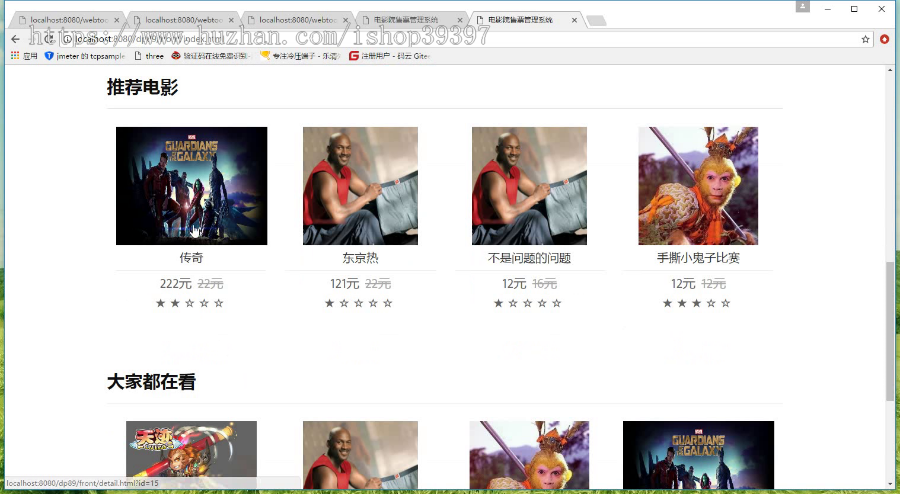Open the basketball player poster in 大家都在看

(360, 455)
